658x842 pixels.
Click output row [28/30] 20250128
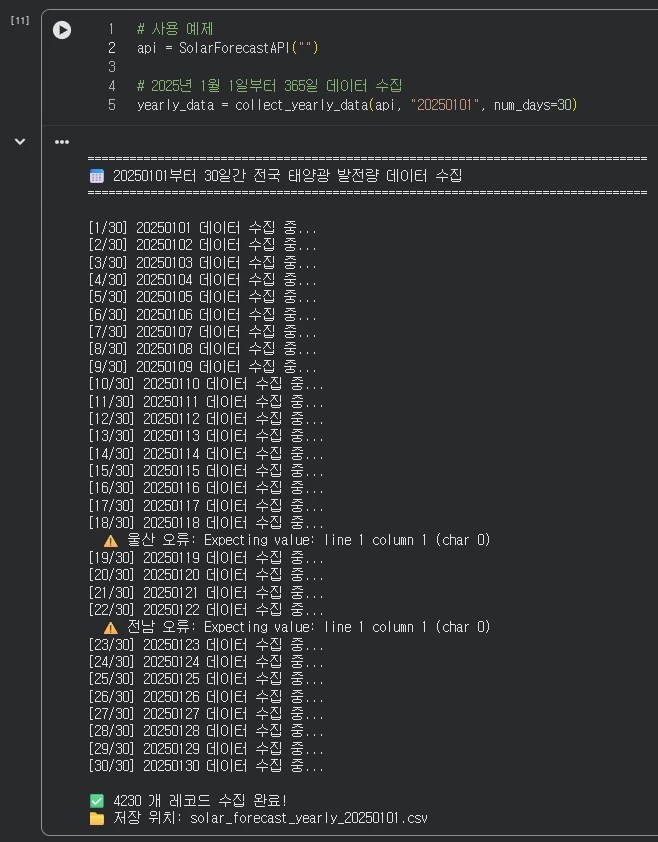coord(206,731)
